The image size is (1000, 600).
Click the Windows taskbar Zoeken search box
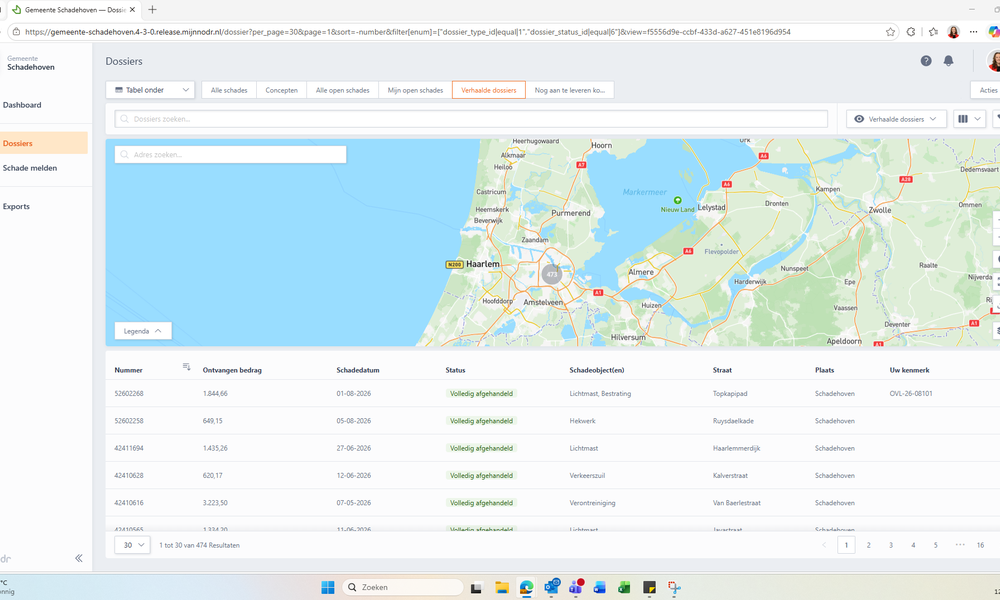coord(403,587)
